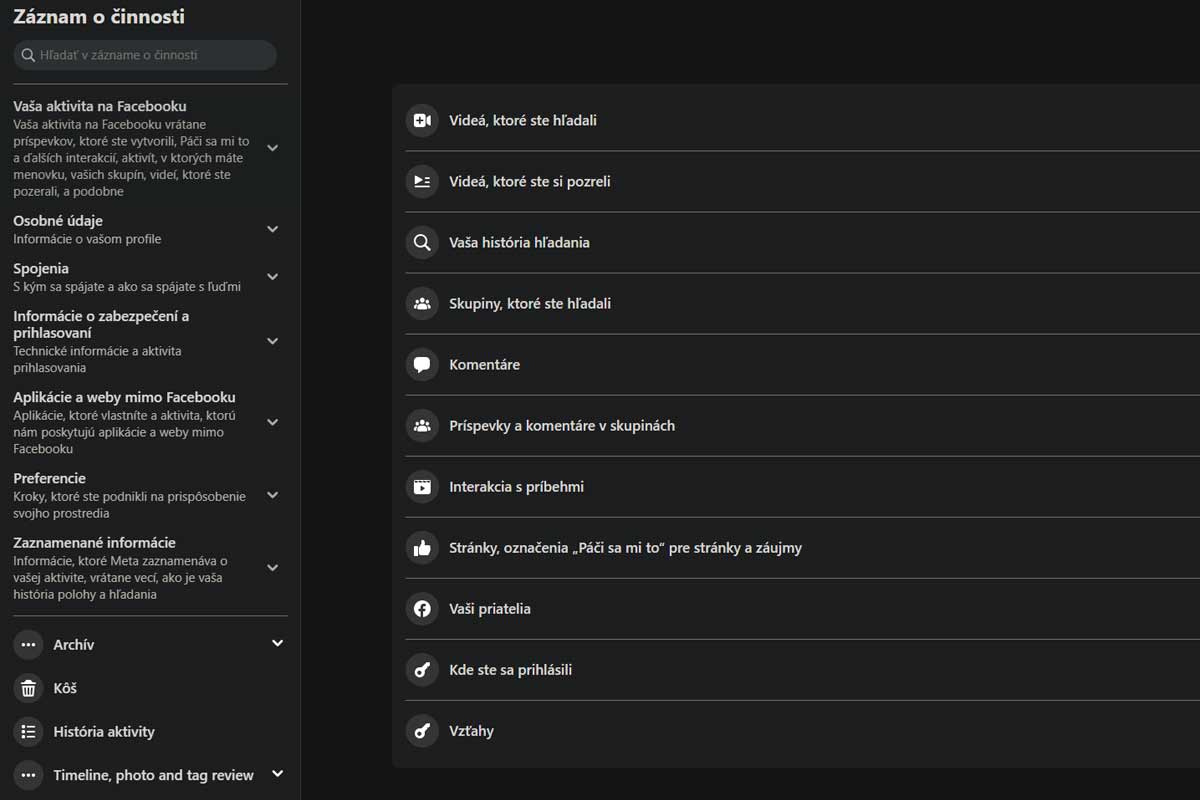Click the Záznam o činnosti page title

(x=99, y=17)
